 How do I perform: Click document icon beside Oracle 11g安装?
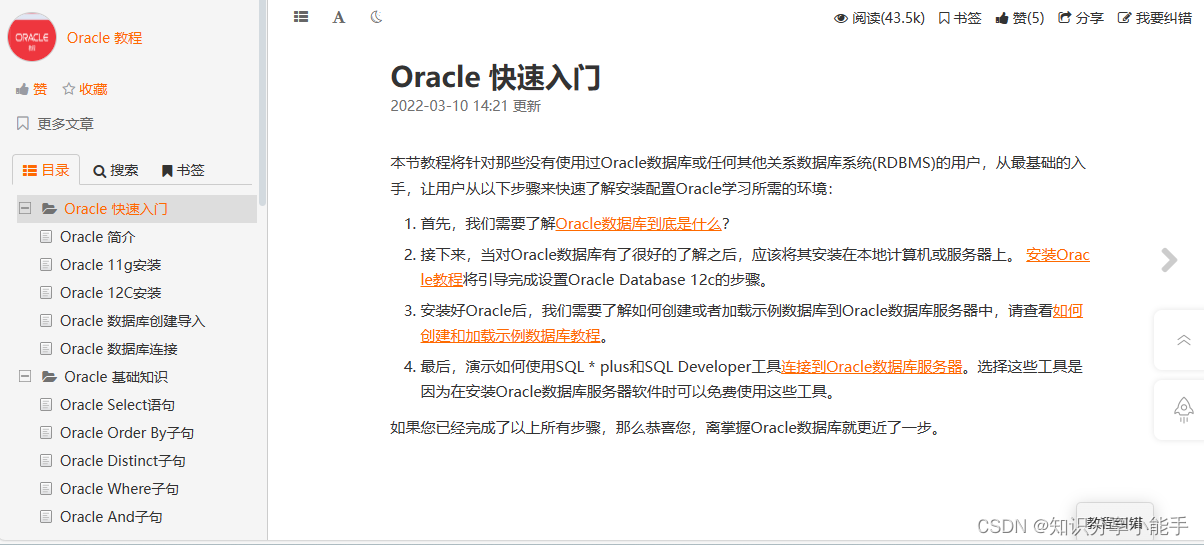pos(45,265)
